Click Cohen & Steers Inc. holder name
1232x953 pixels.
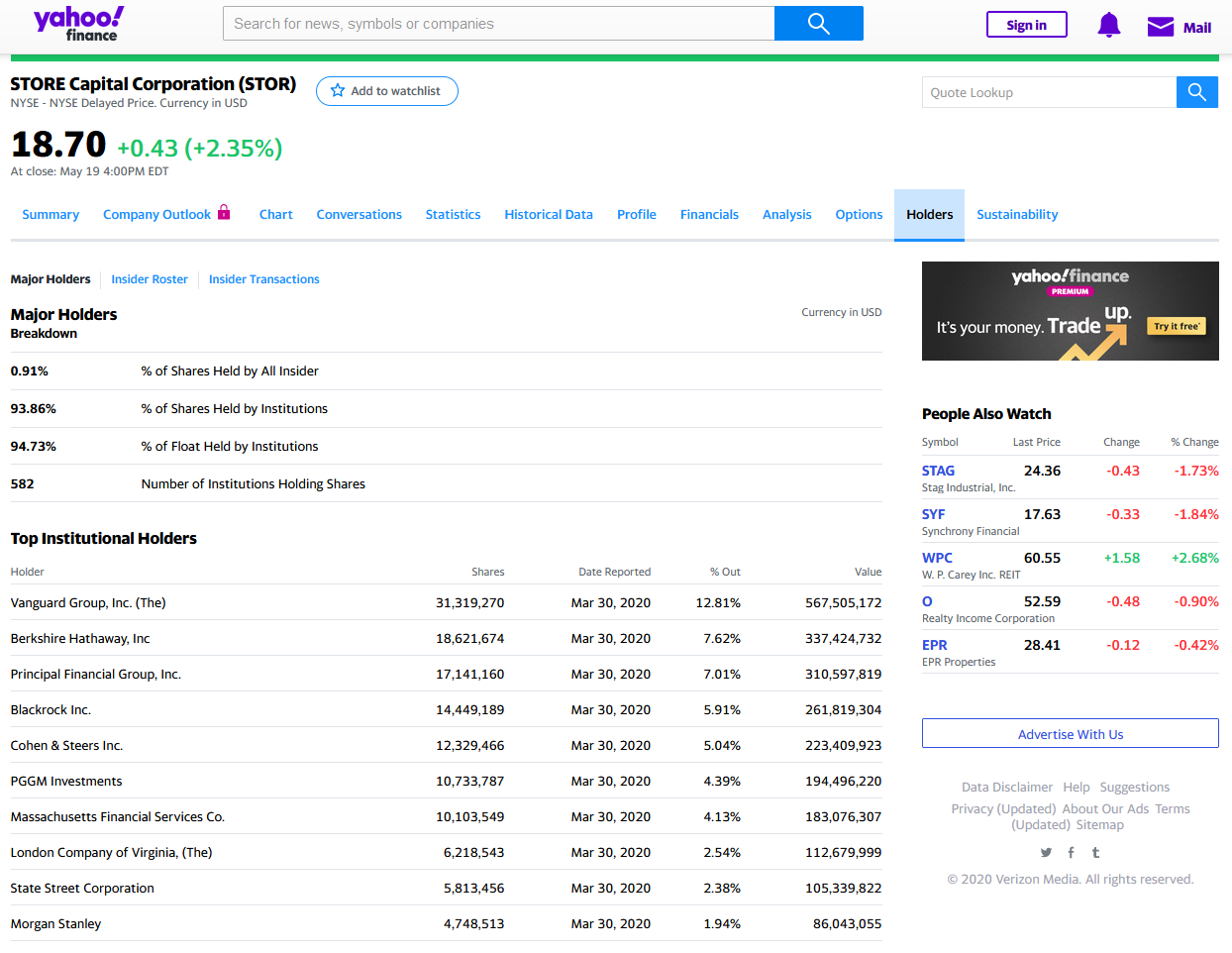pos(66,746)
